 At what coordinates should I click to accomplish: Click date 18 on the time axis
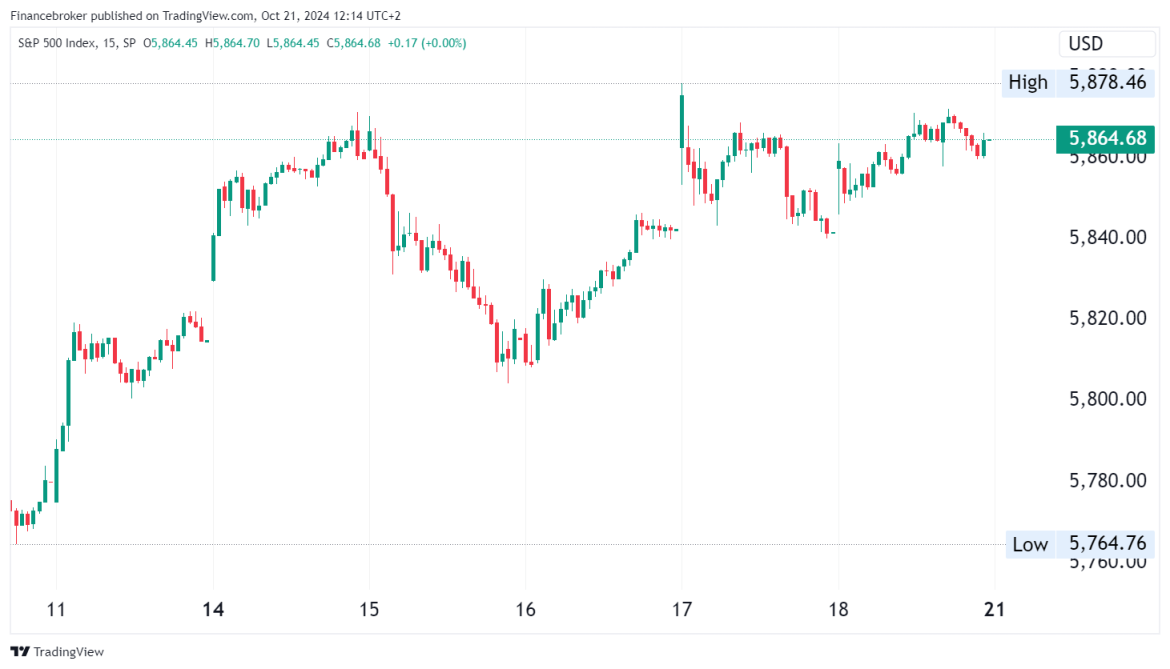838,609
